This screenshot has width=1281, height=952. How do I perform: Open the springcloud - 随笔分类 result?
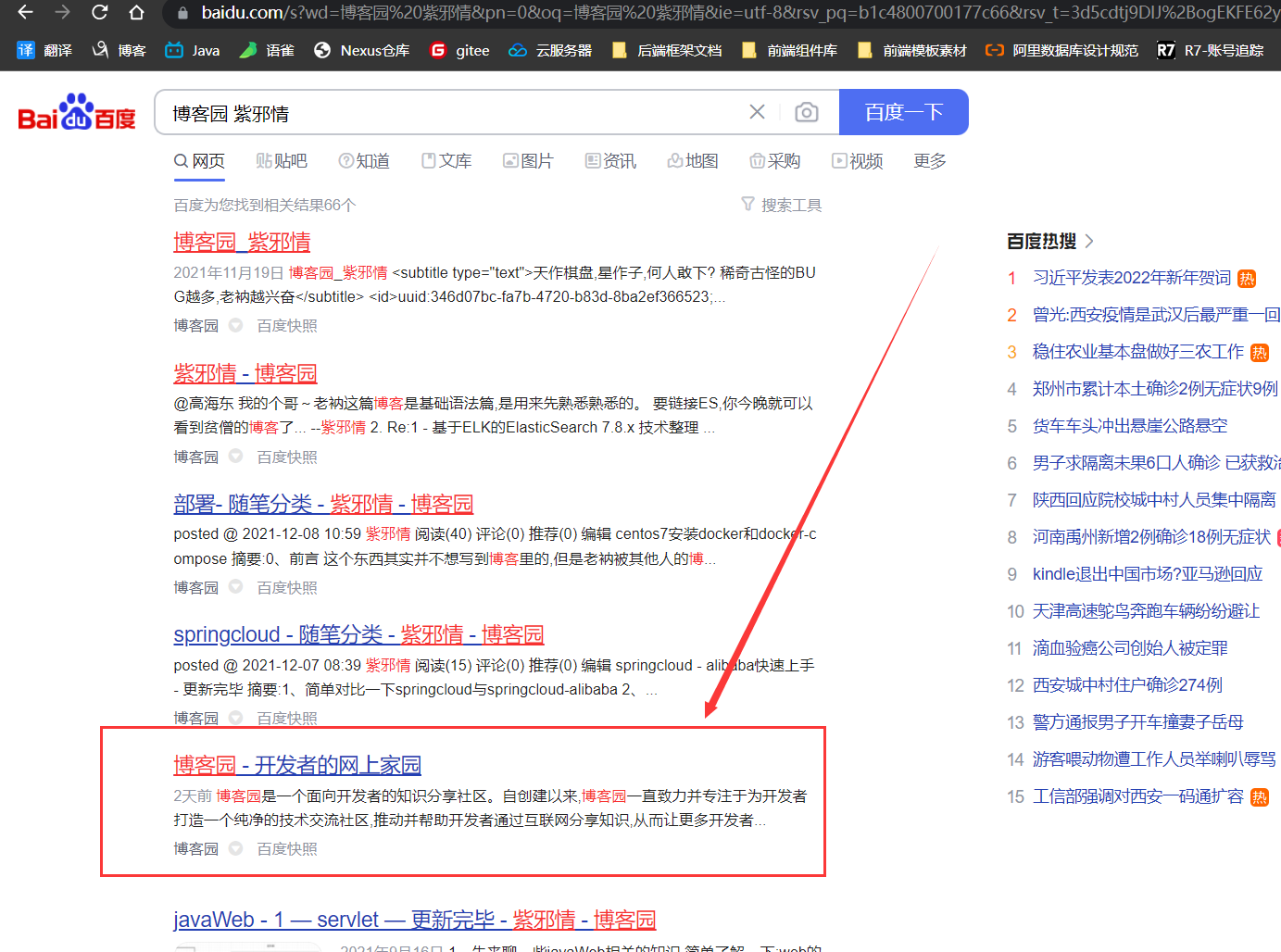point(358,634)
